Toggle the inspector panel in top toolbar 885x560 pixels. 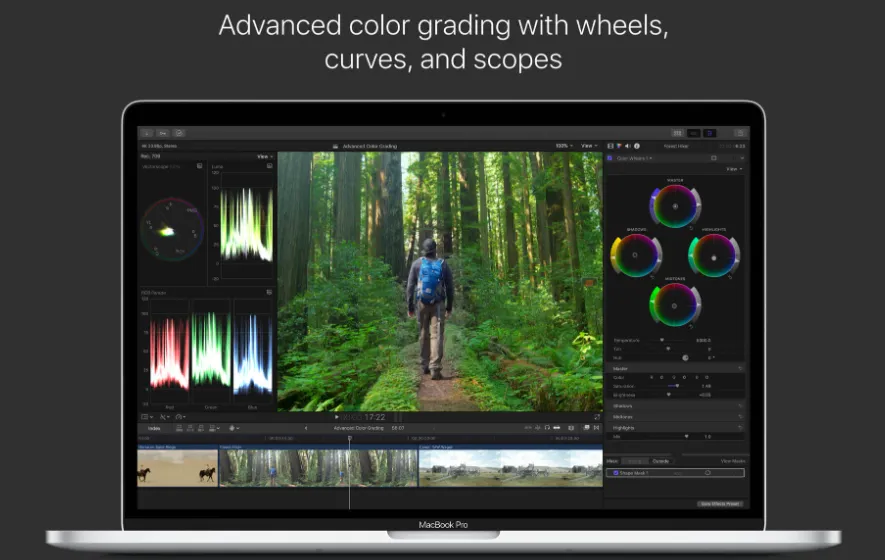click(x=709, y=133)
